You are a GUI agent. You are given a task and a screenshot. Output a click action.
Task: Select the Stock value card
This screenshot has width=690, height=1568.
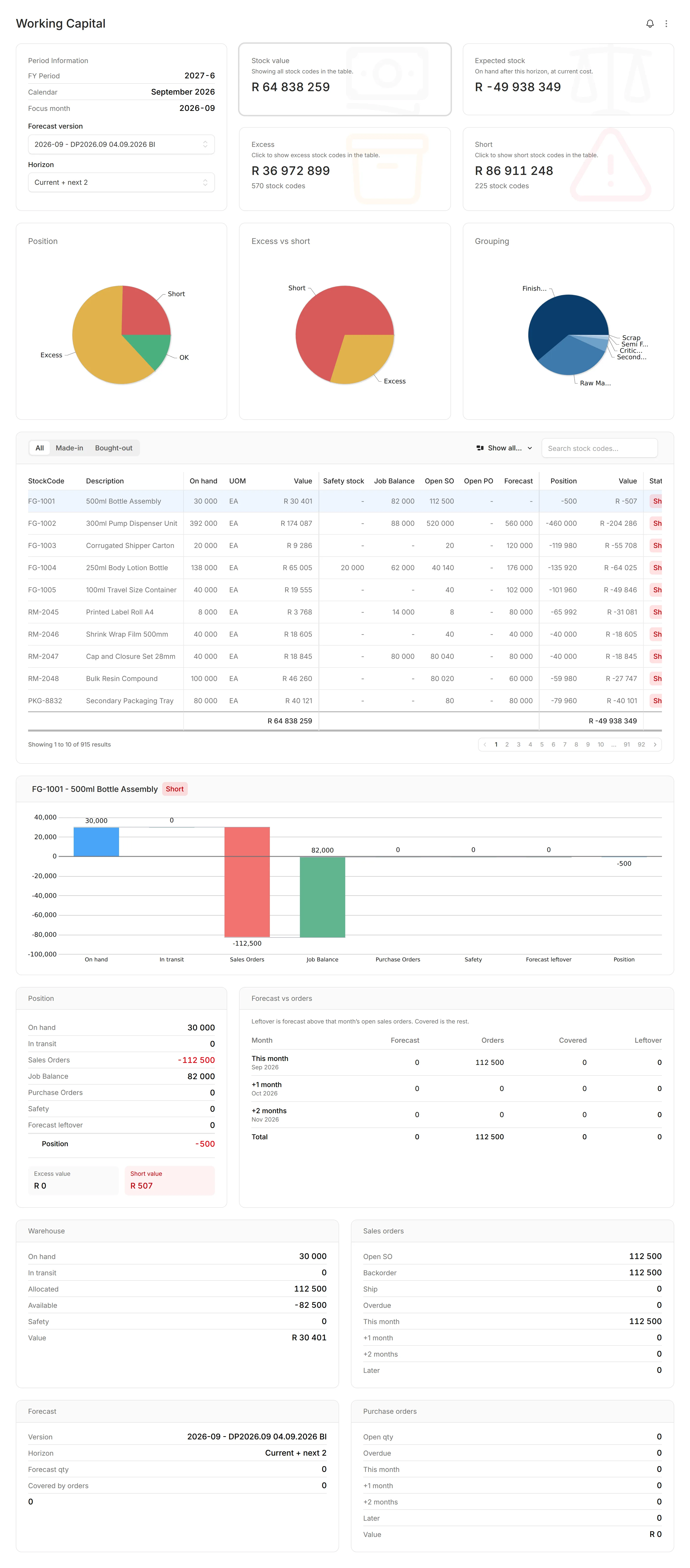point(345,79)
